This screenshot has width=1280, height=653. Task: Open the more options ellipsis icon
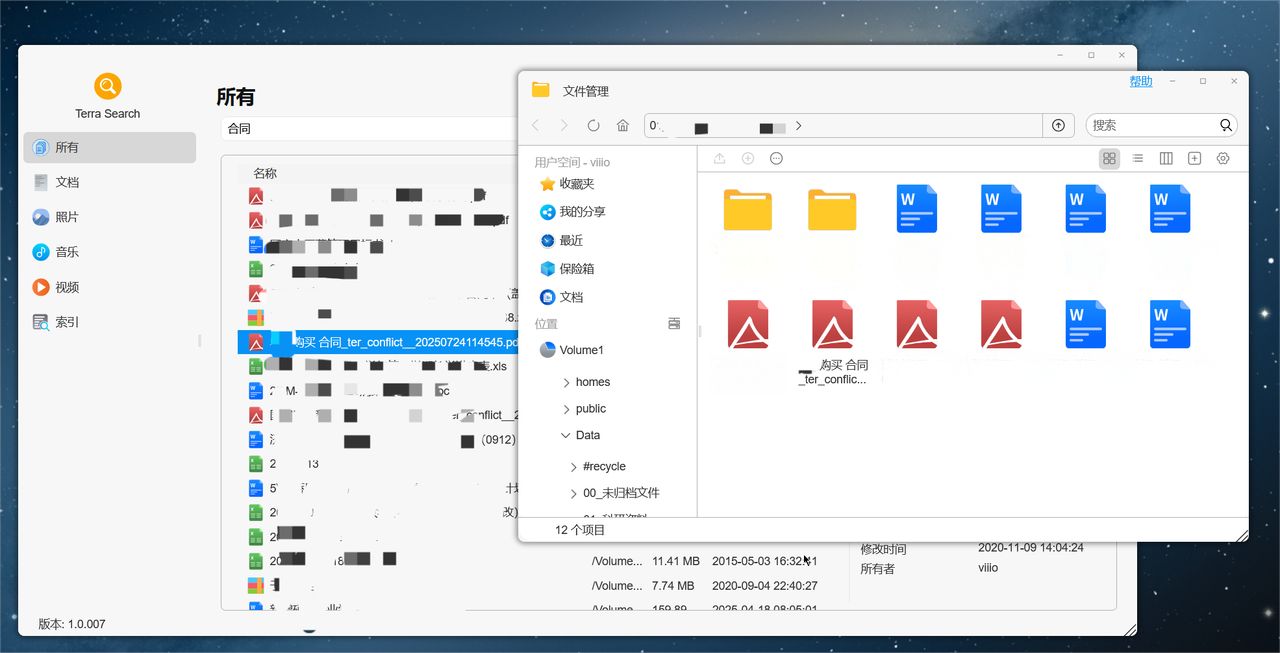click(x=777, y=159)
